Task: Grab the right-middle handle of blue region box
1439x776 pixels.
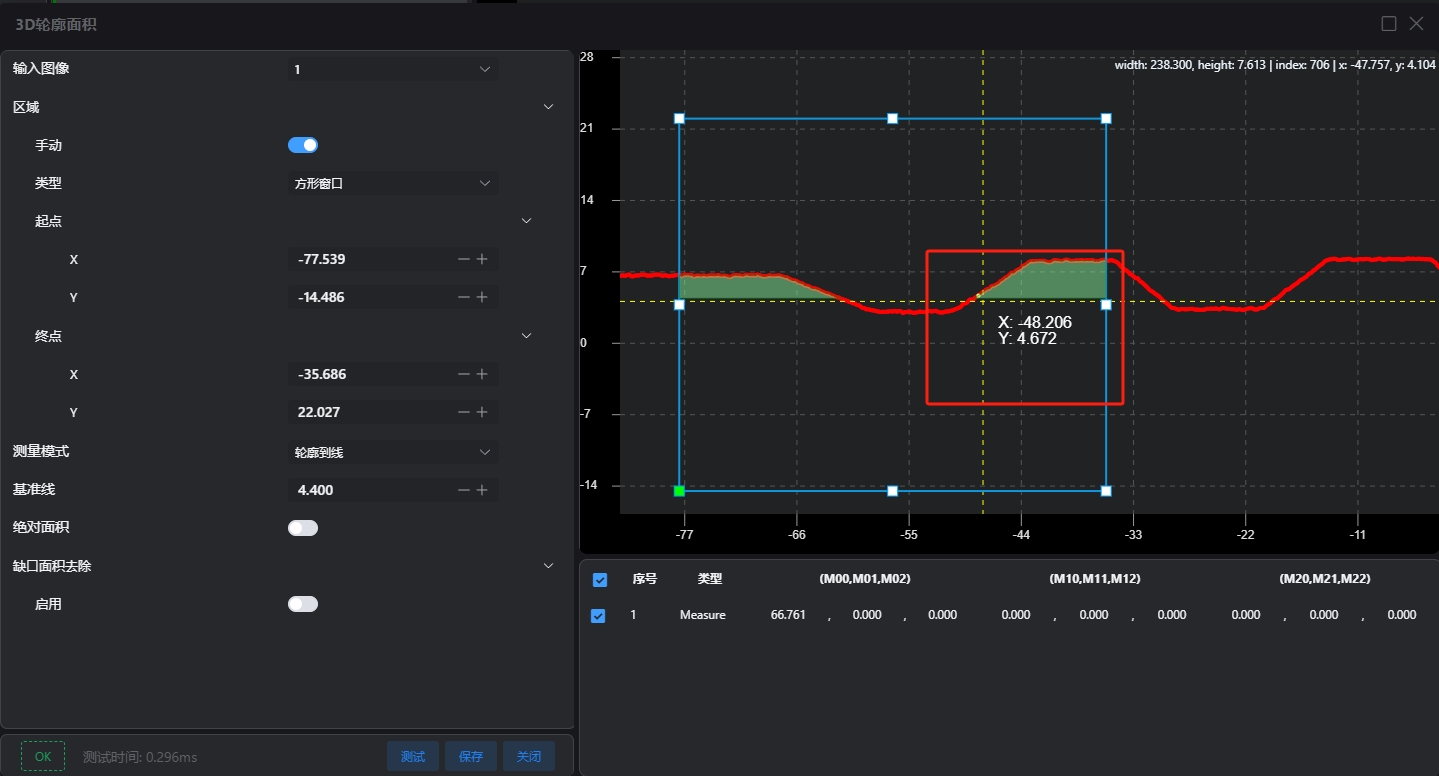Action: click(1106, 304)
